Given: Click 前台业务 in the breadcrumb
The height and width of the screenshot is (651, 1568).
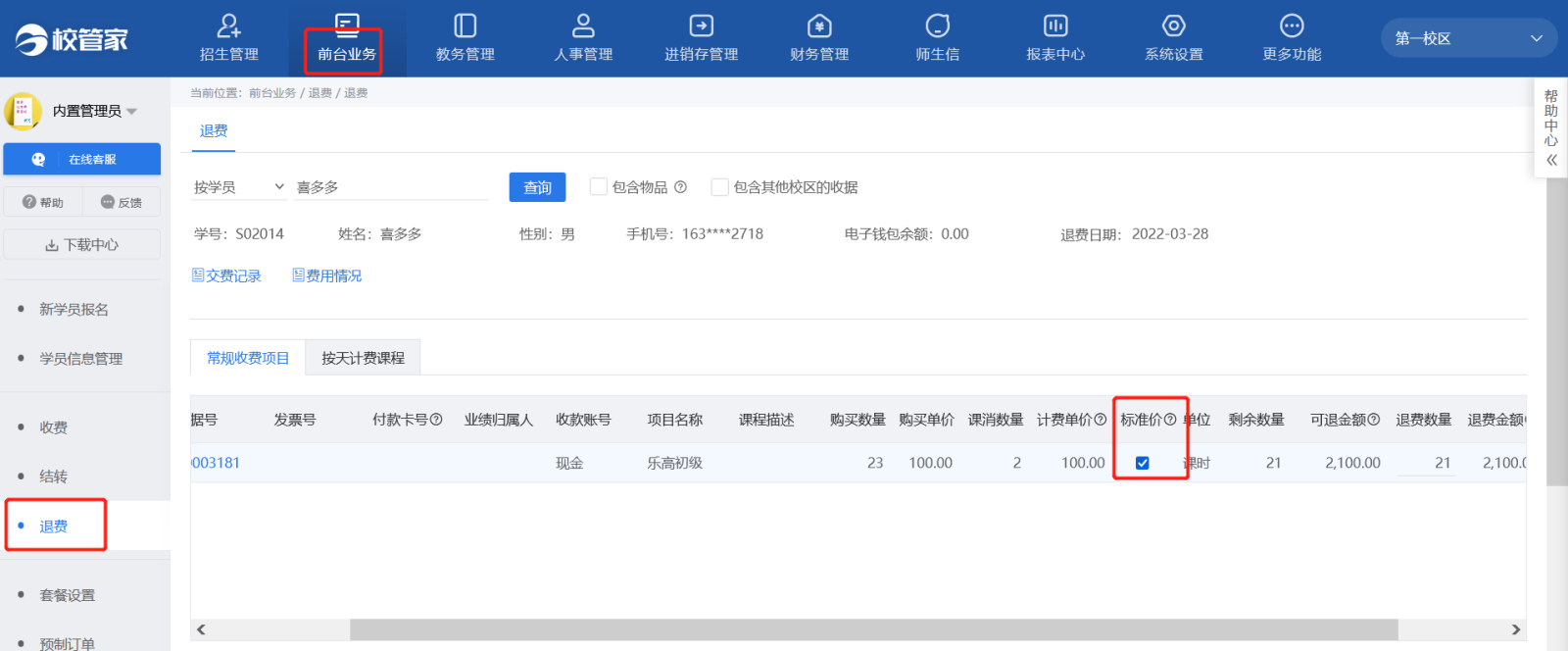Looking at the screenshot, I should [x=271, y=93].
